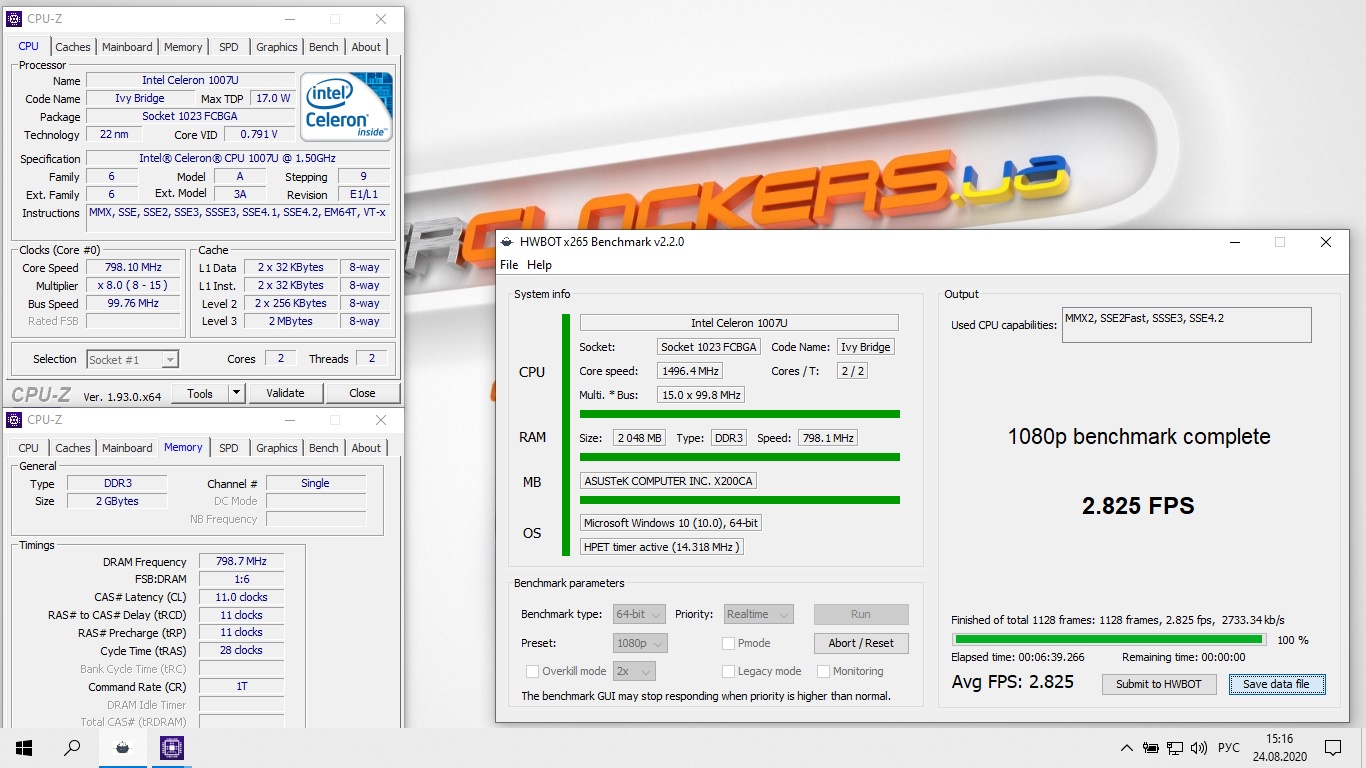Viewport: 1366px width, 768px height.
Task: Click the Core VID 0.791 V field
Action: pos(259,135)
